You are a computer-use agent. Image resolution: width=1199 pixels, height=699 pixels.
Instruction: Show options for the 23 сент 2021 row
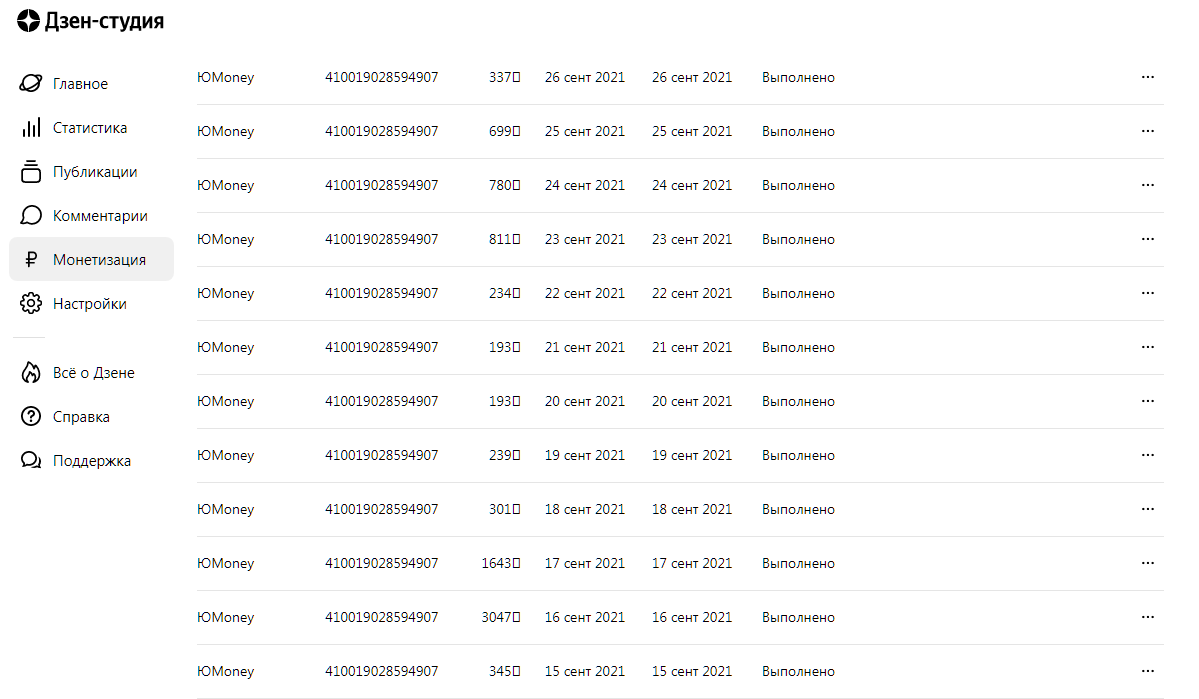1147,239
